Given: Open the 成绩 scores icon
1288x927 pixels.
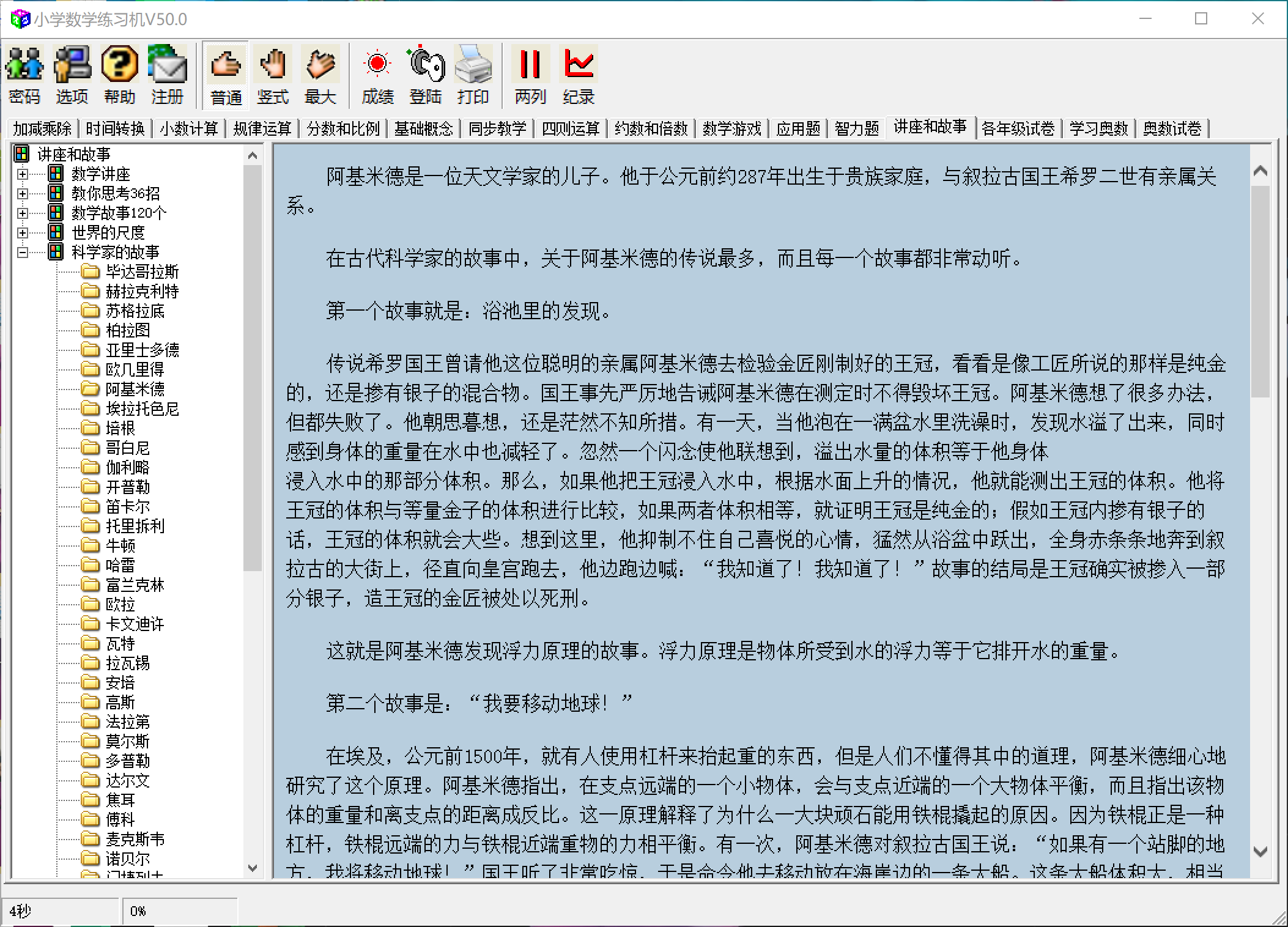Looking at the screenshot, I should 377,75.
